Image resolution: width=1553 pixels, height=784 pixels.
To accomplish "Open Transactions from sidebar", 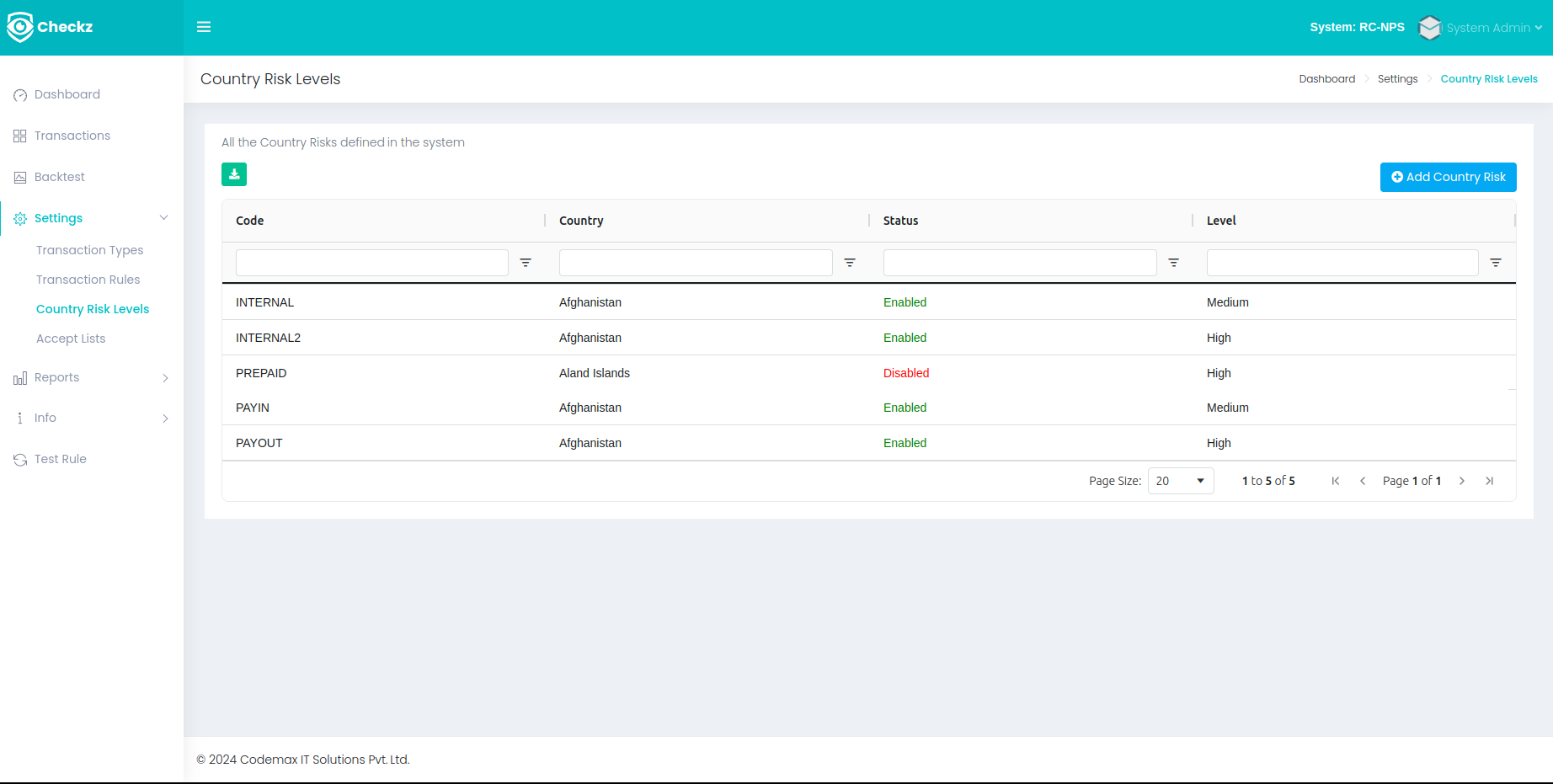I will pyautogui.click(x=72, y=136).
